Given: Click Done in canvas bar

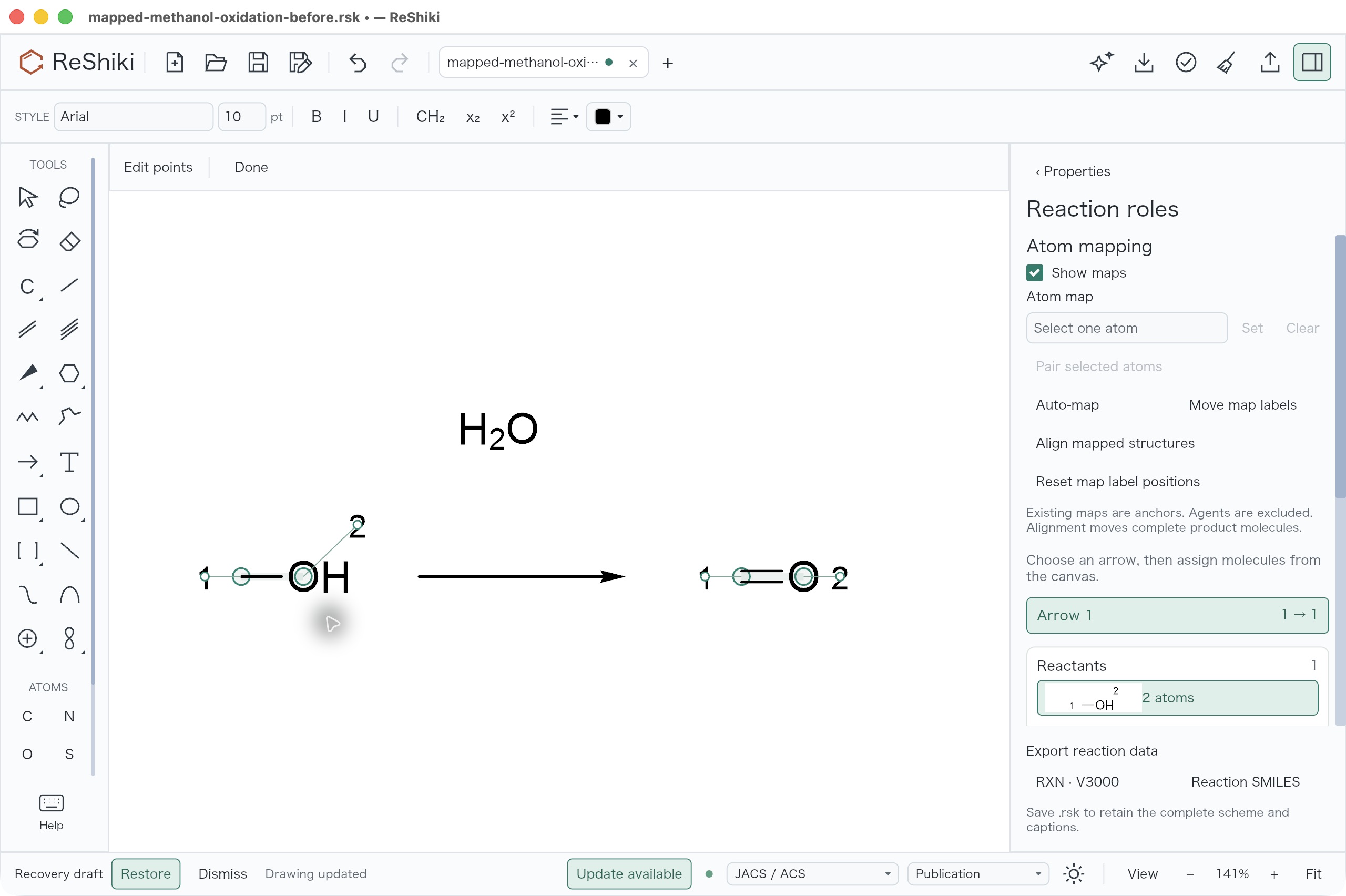Looking at the screenshot, I should point(251,167).
